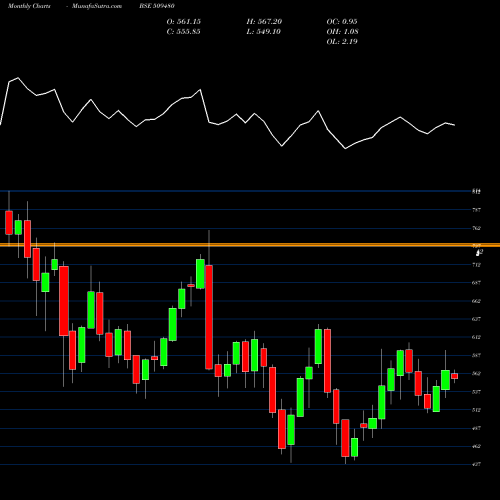Select the open value "O: 561.15"
The width and height of the screenshot is (500, 500).
pos(184,22)
